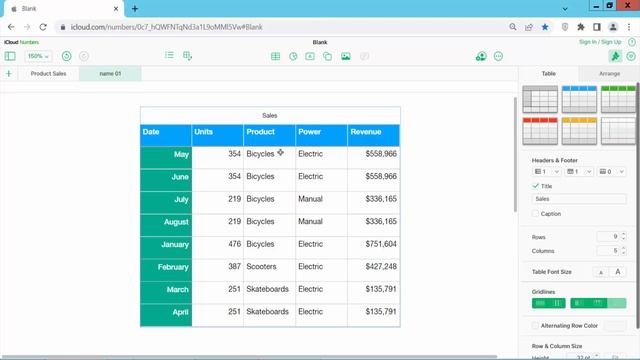Enable Alternating Row Color checkbox

pos(536,326)
